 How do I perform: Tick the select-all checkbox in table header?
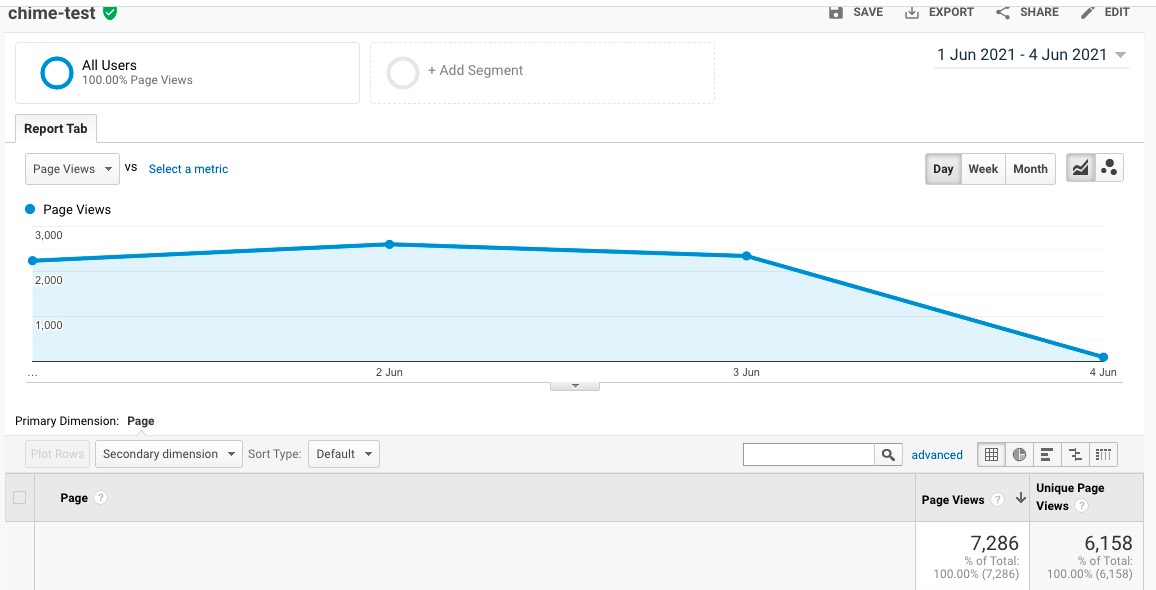click(x=20, y=497)
